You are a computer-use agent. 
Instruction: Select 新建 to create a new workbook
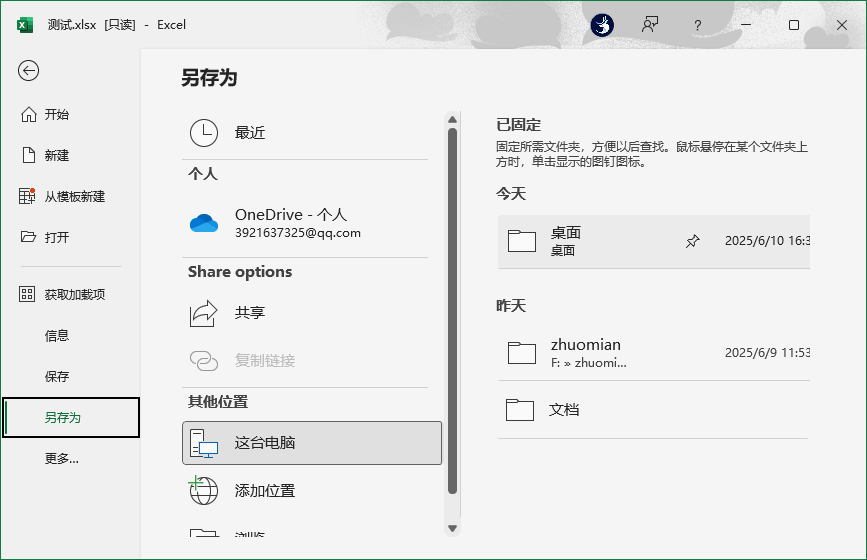click(71, 155)
